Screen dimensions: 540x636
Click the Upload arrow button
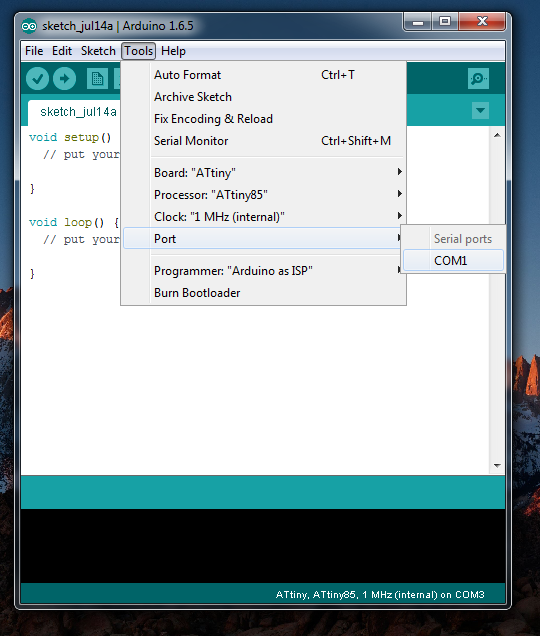(x=65, y=79)
